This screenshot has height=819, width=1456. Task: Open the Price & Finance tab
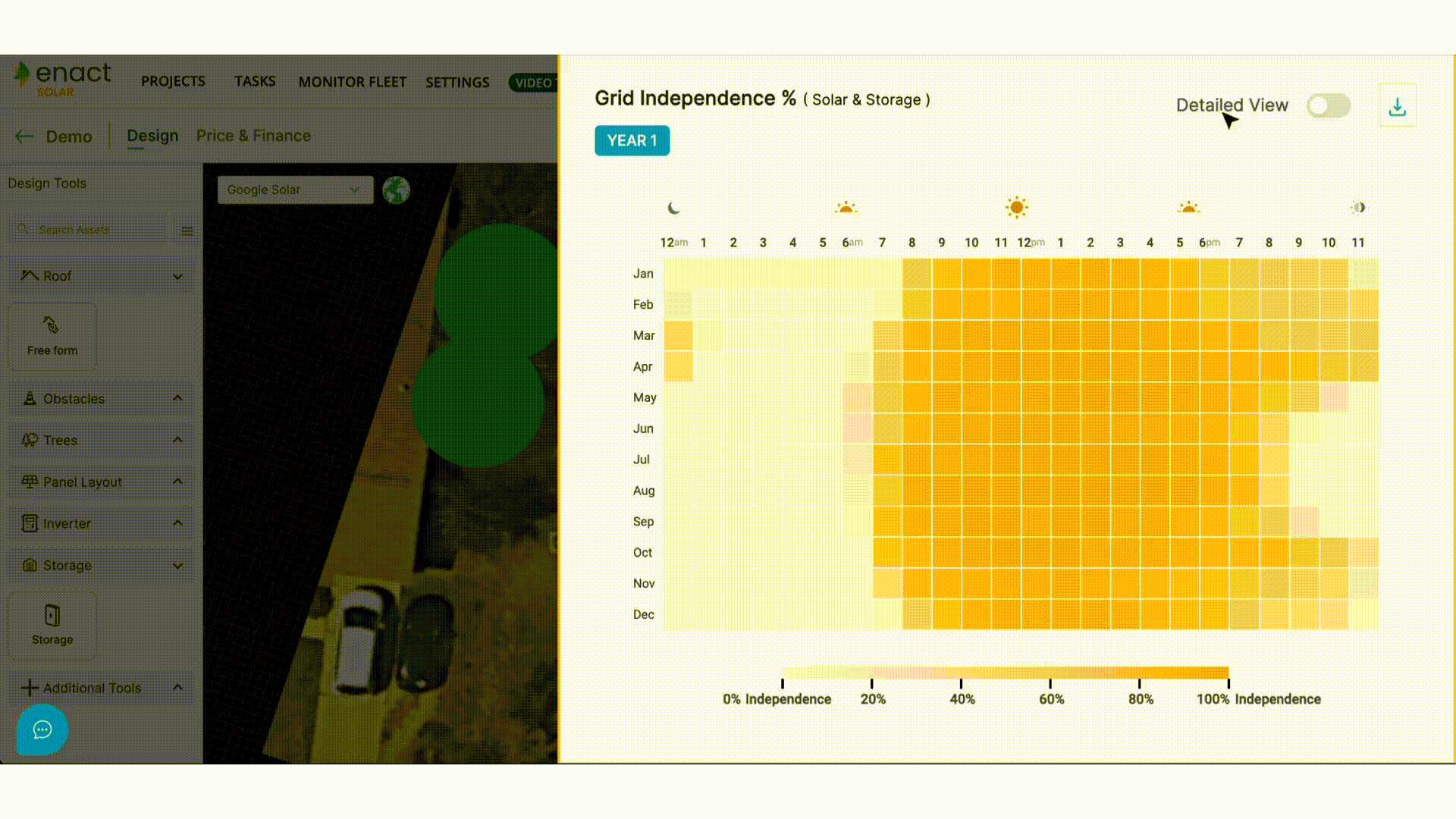pos(253,135)
